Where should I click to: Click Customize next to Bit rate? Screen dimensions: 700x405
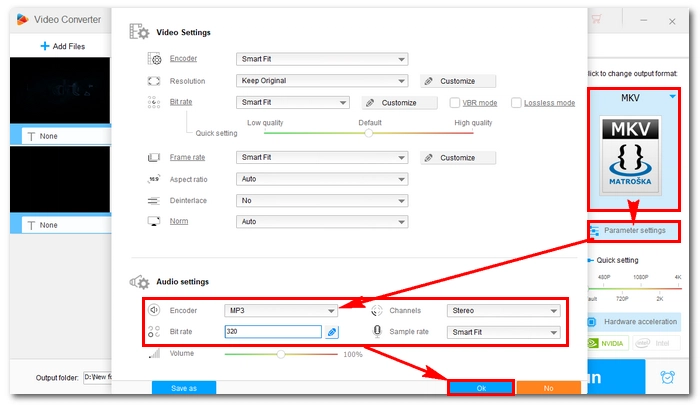point(399,103)
